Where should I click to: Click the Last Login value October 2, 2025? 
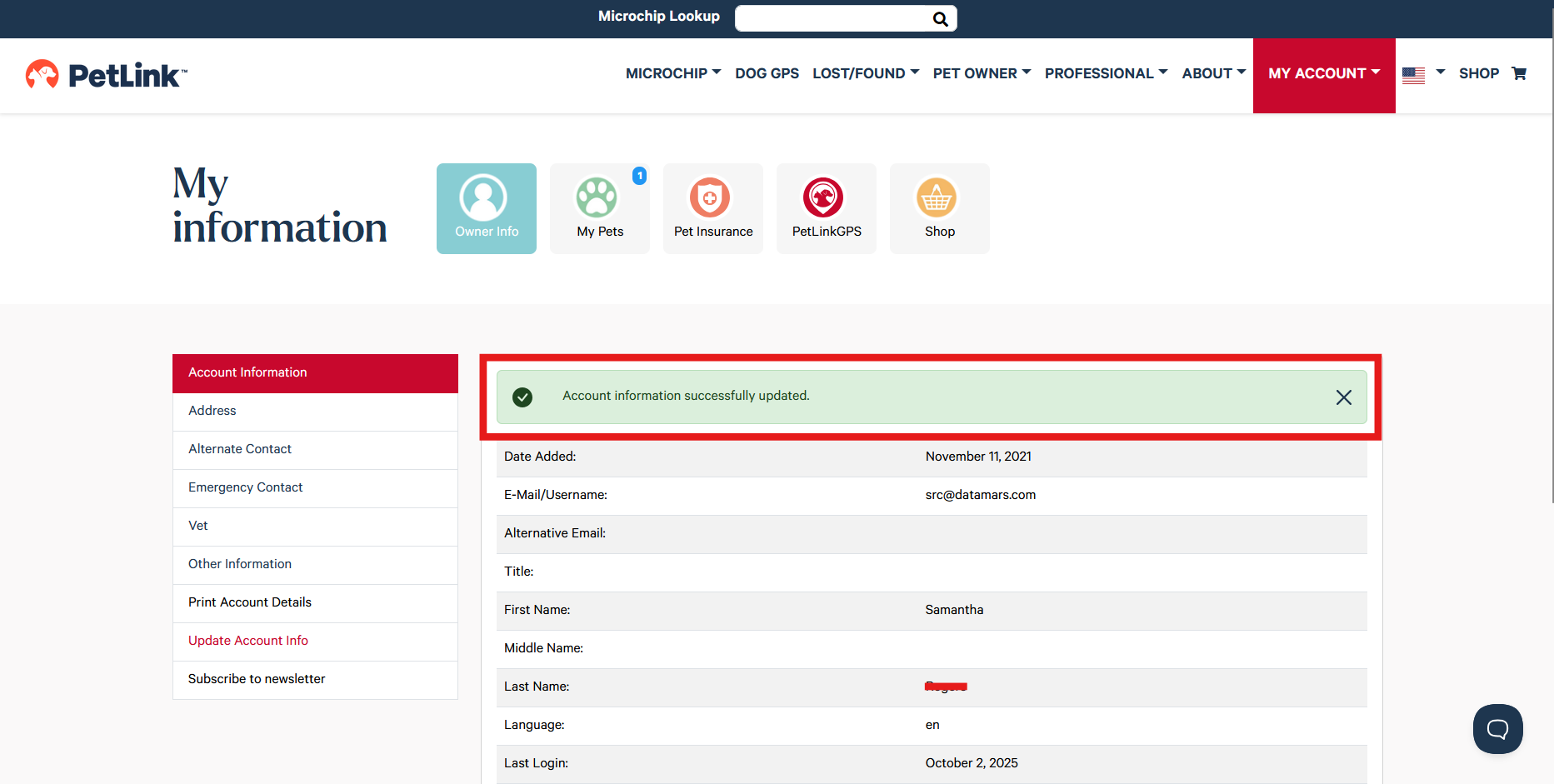click(972, 763)
